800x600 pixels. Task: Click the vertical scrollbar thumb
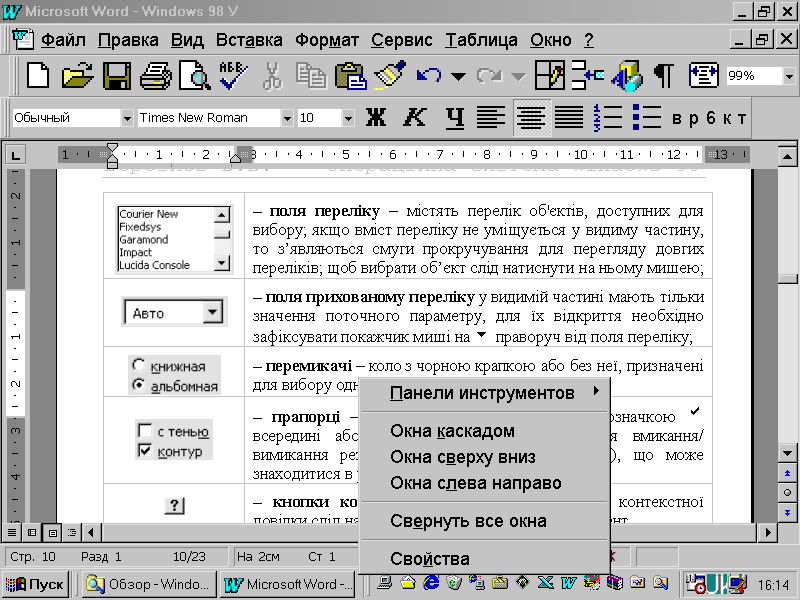click(x=787, y=279)
